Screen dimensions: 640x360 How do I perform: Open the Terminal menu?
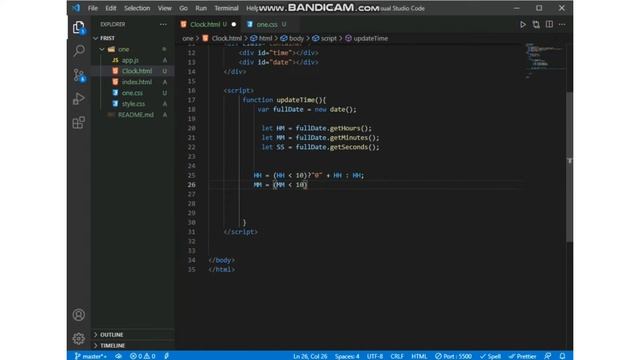[227, 8]
